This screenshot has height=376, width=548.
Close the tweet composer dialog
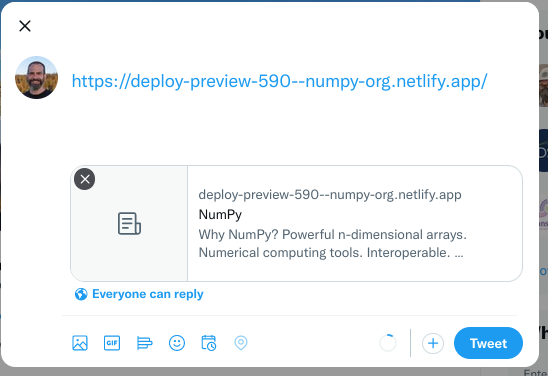pos(25,26)
